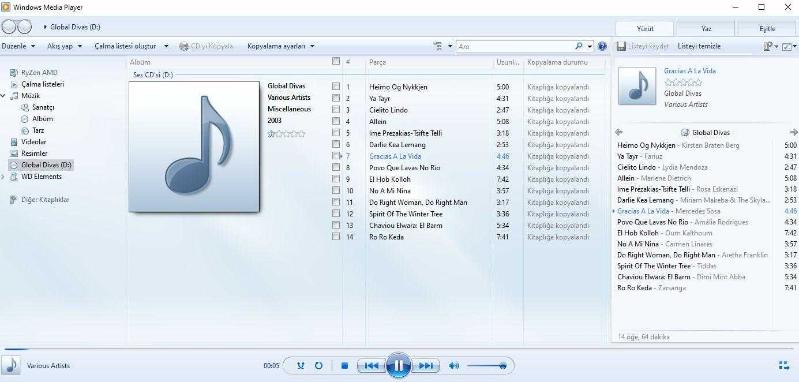Stop playback
799x382 pixels.
point(344,366)
